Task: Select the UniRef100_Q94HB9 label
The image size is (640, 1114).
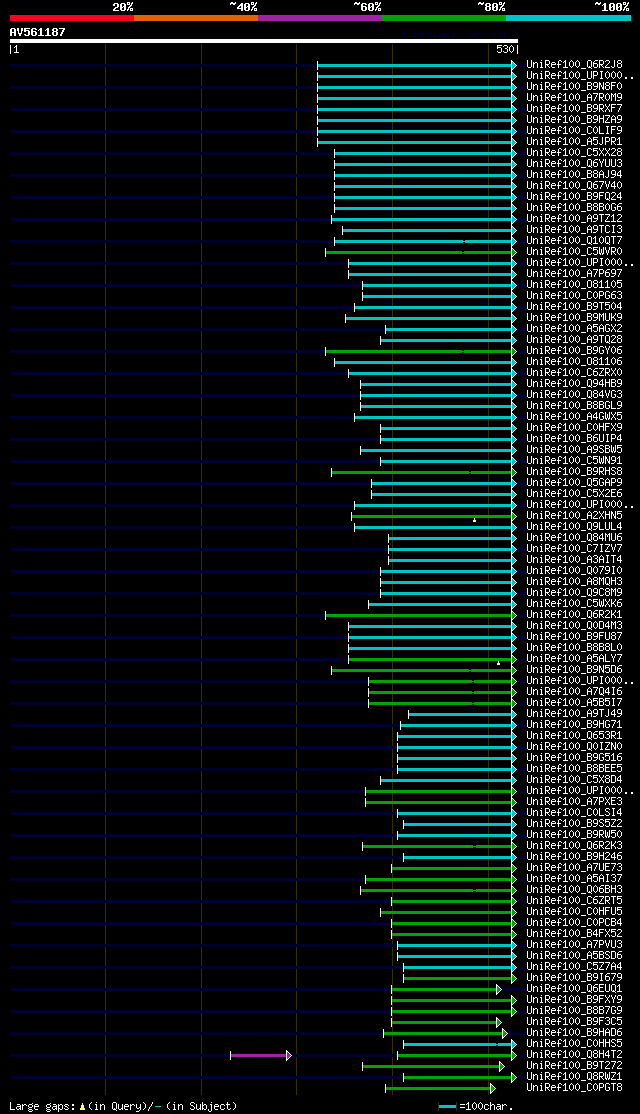Action: tap(574, 384)
